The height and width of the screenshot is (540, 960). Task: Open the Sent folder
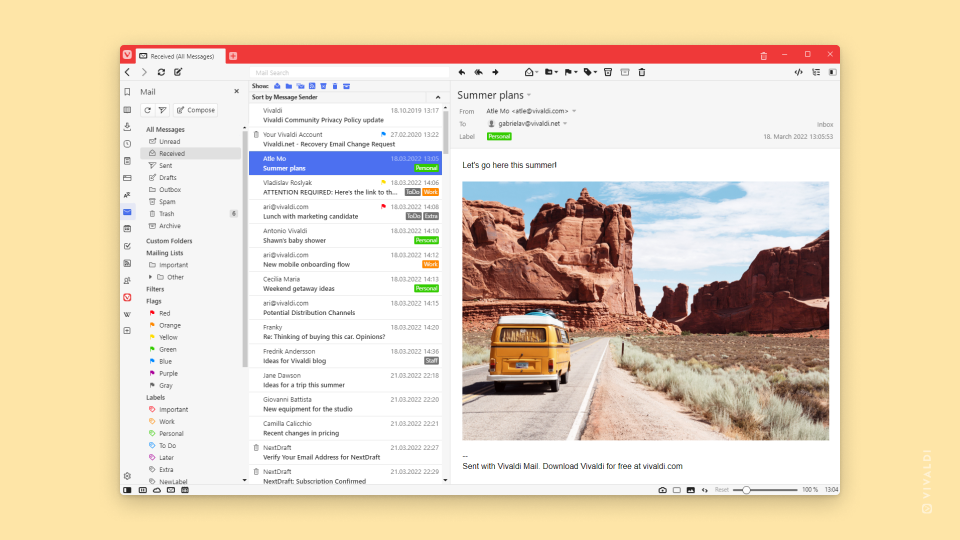[165, 165]
